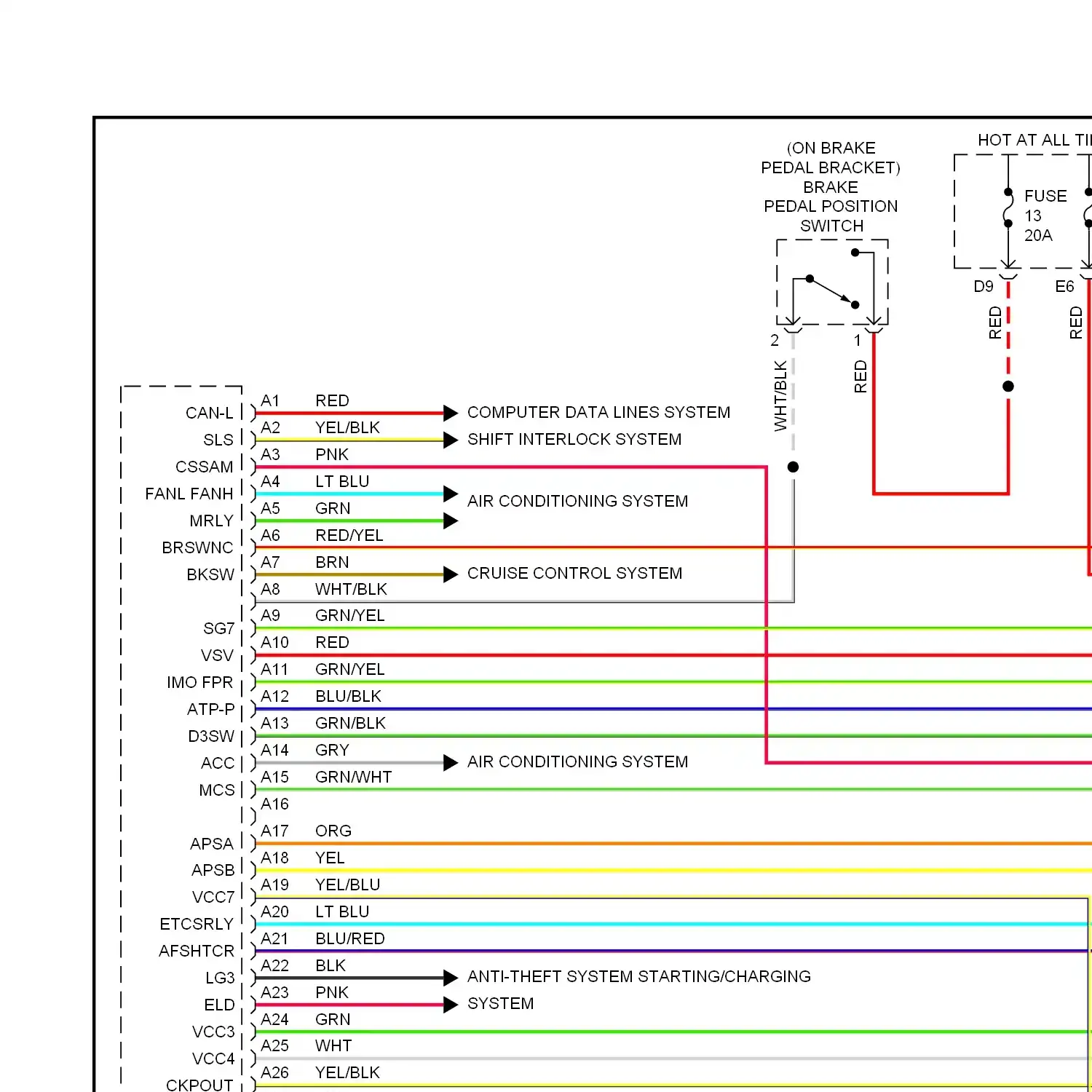Click the arrowhead ending the A22 black wire
Screen dimensions: 1092x1092
[x=451, y=978]
